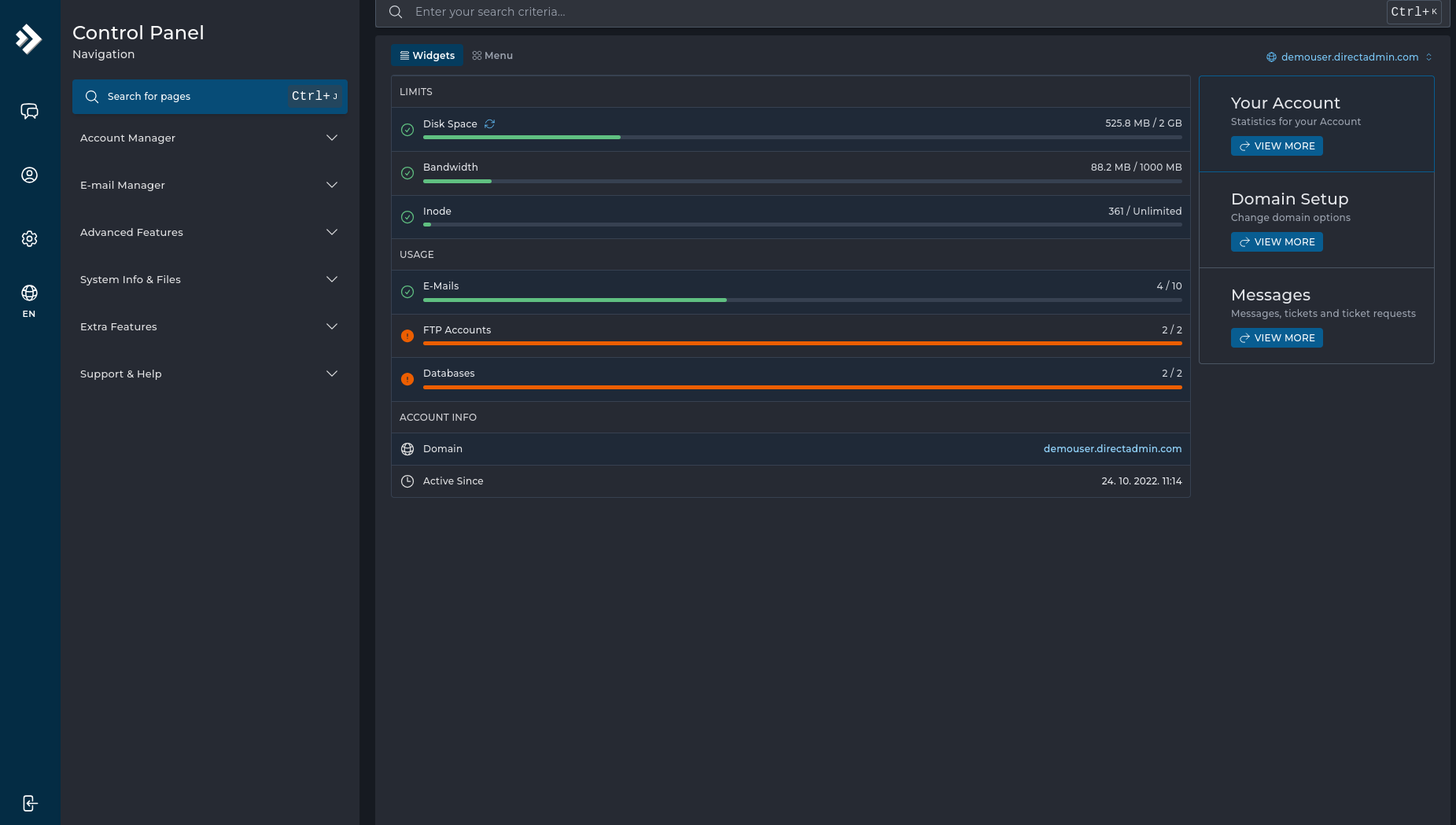Click the Inode green check status icon
The image size is (1456, 825).
coord(407,217)
